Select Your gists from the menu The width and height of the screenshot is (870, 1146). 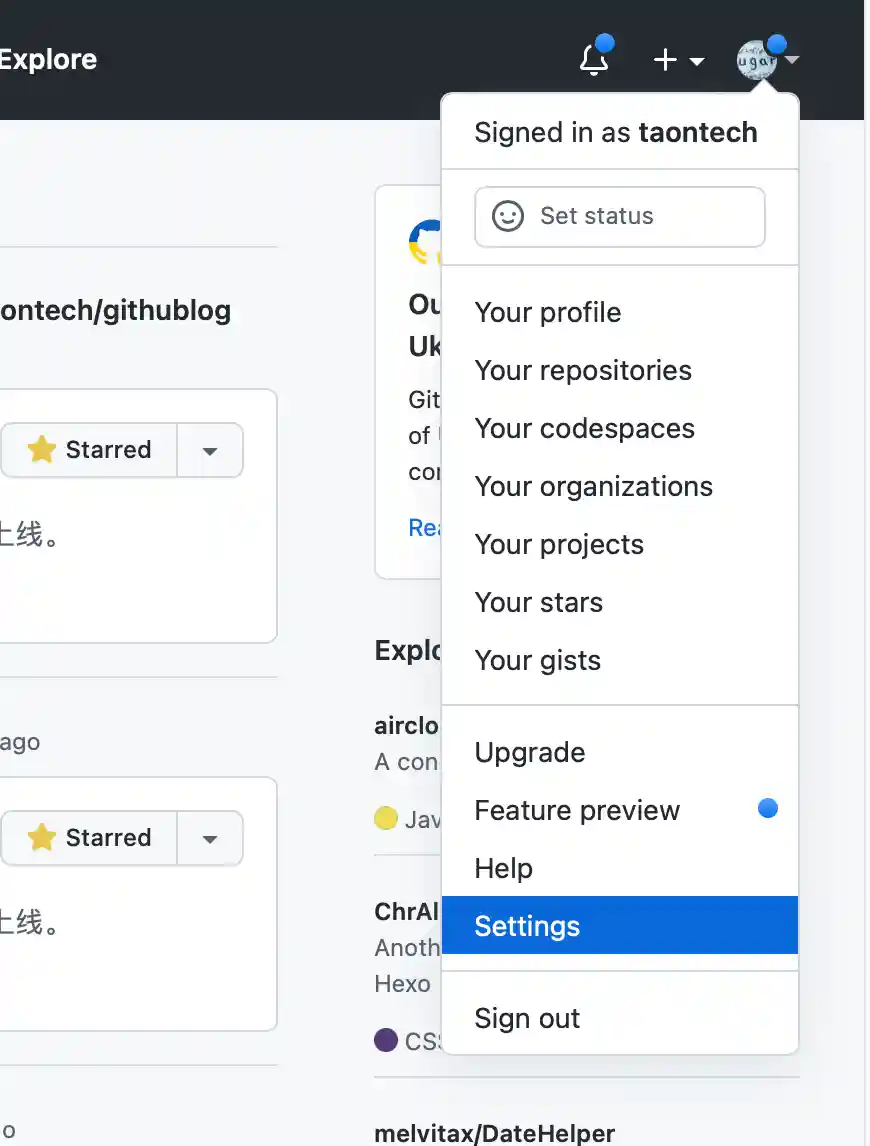tap(537, 661)
